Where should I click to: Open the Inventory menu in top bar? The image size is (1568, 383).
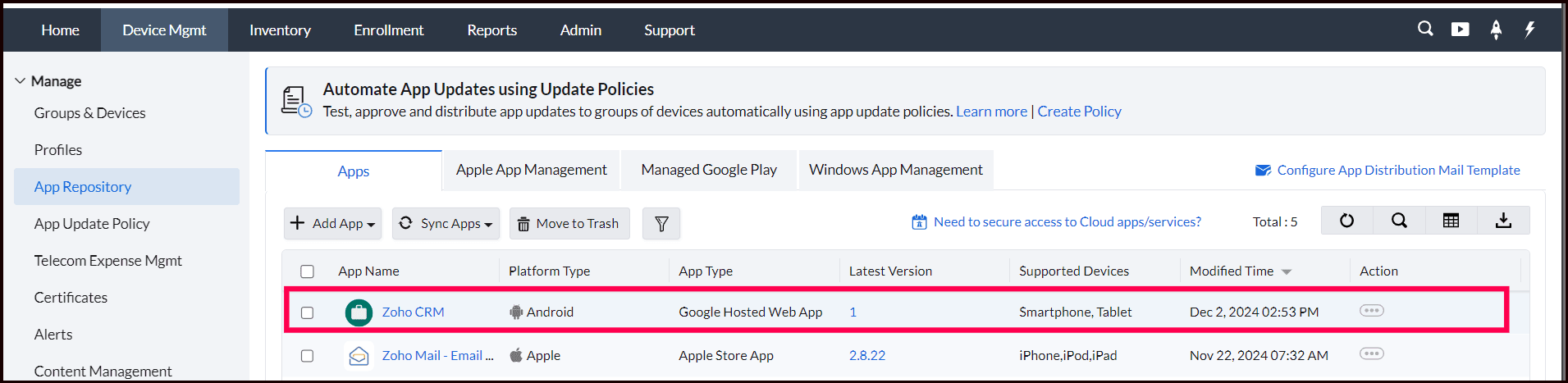280,30
